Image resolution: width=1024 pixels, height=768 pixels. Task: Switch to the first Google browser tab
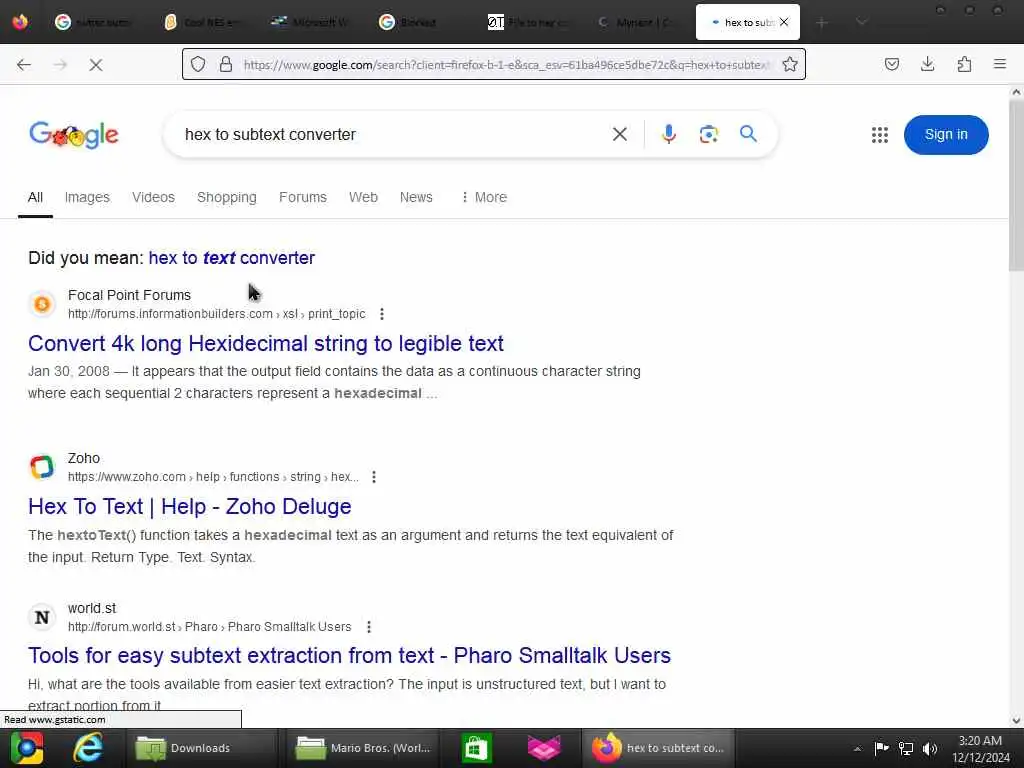click(95, 22)
